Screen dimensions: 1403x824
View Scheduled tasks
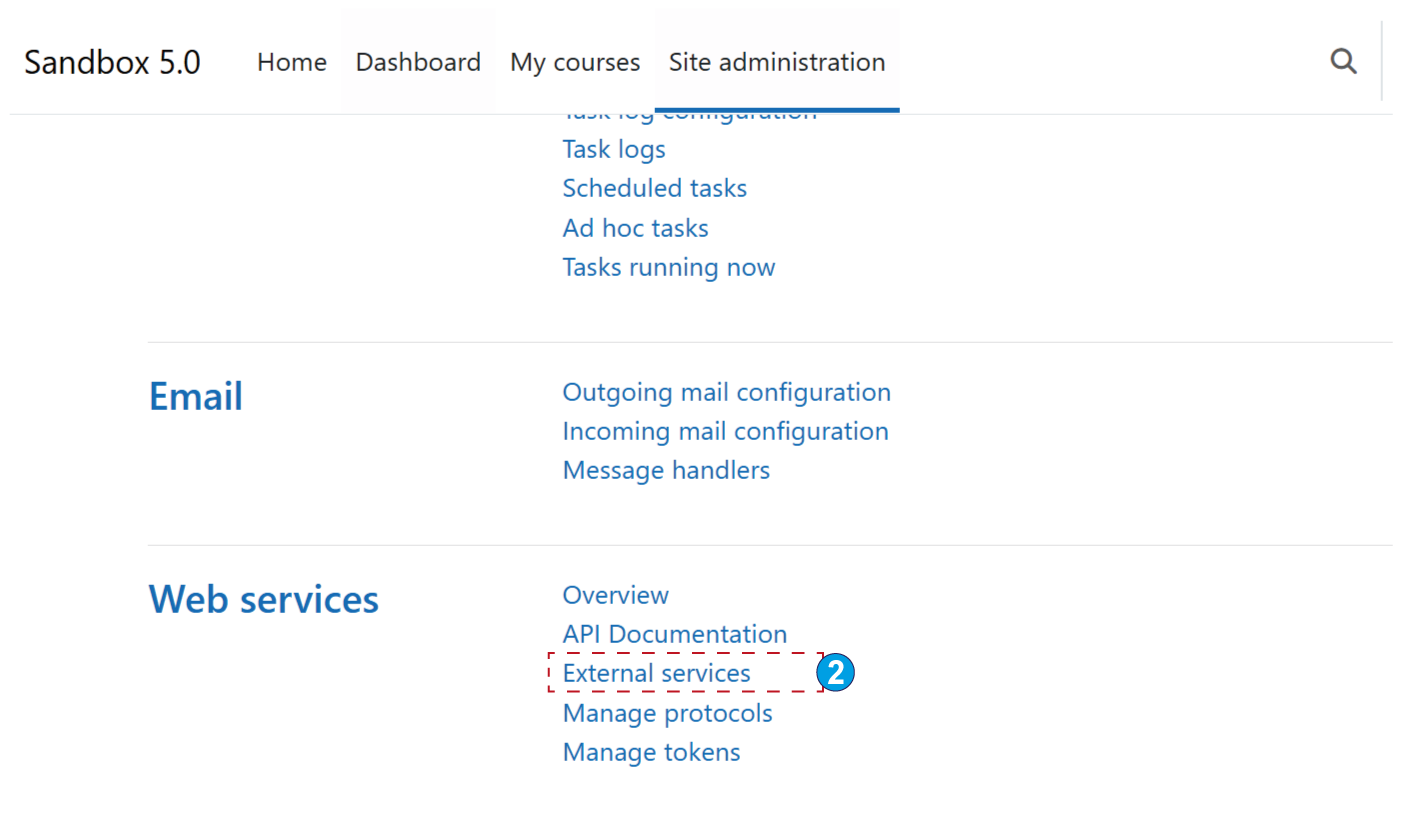654,188
